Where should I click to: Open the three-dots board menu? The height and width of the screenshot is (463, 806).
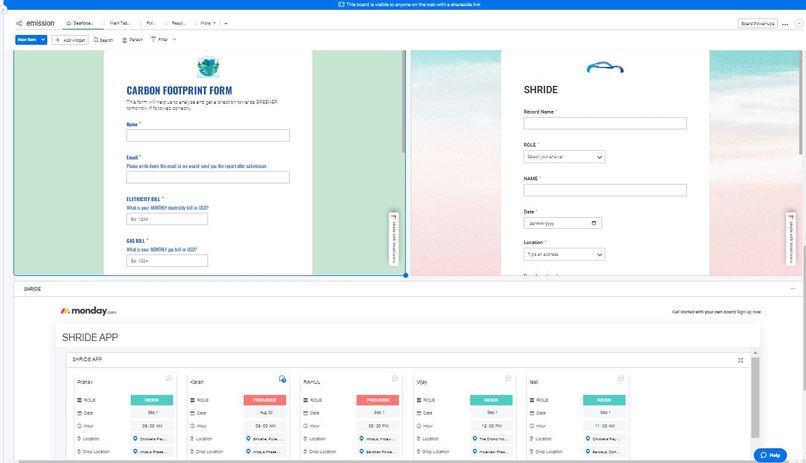(785, 24)
